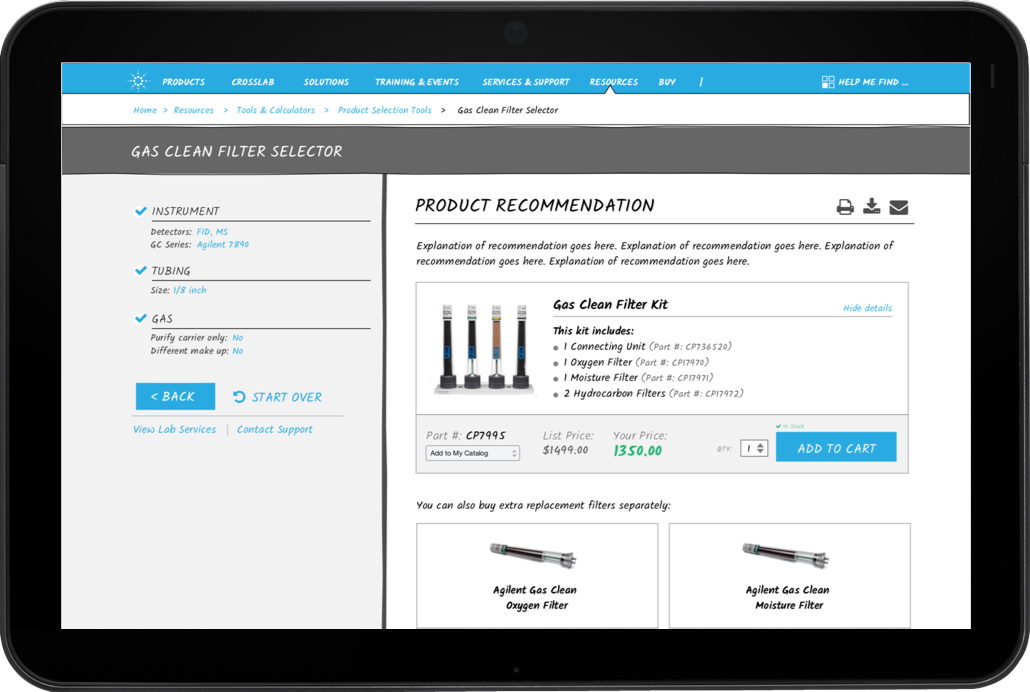The height and width of the screenshot is (692, 1030).
Task: Adjust the quantity stepper arrows
Action: pos(761,448)
